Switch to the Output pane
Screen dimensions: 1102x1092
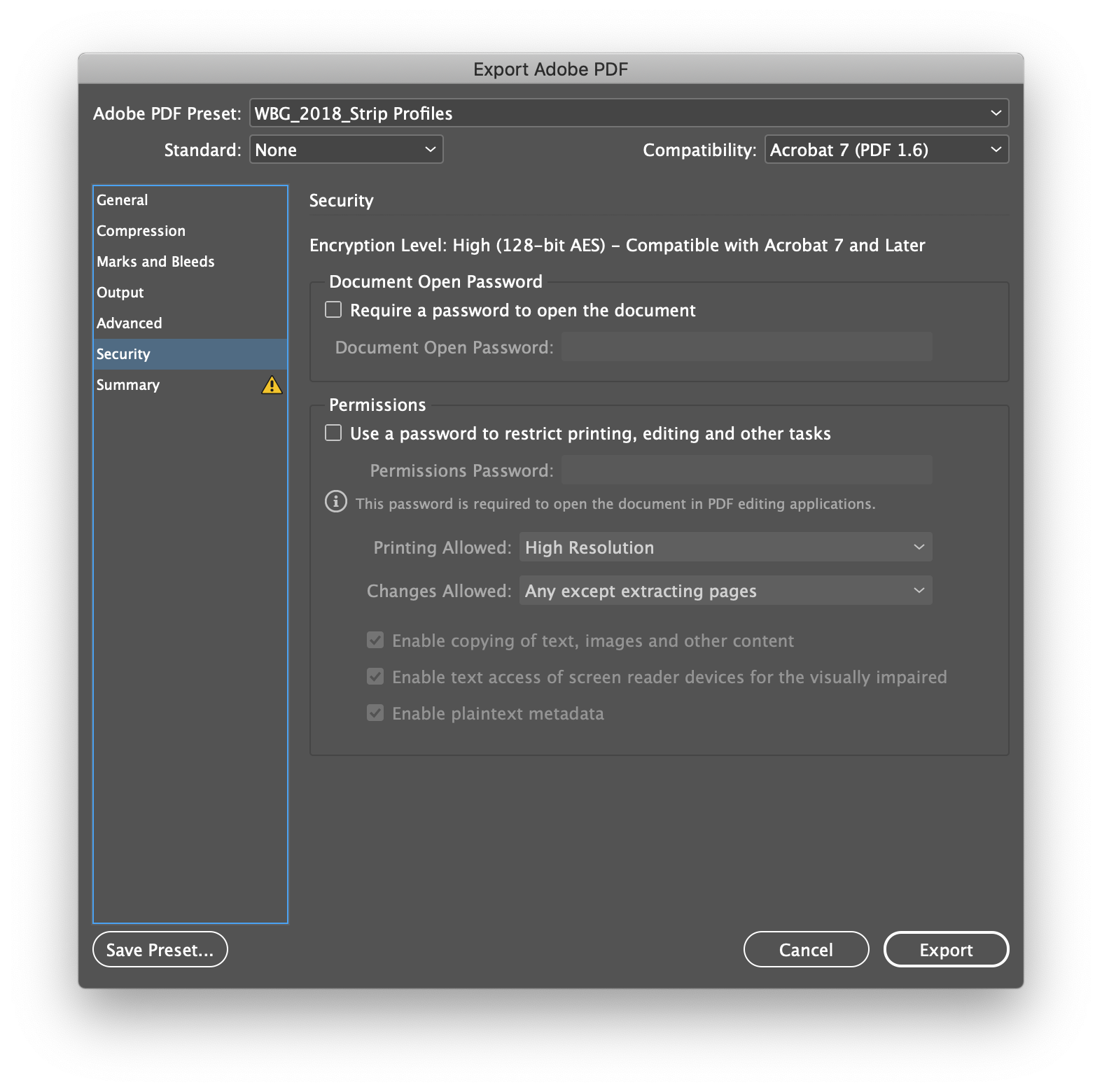pyautogui.click(x=190, y=293)
